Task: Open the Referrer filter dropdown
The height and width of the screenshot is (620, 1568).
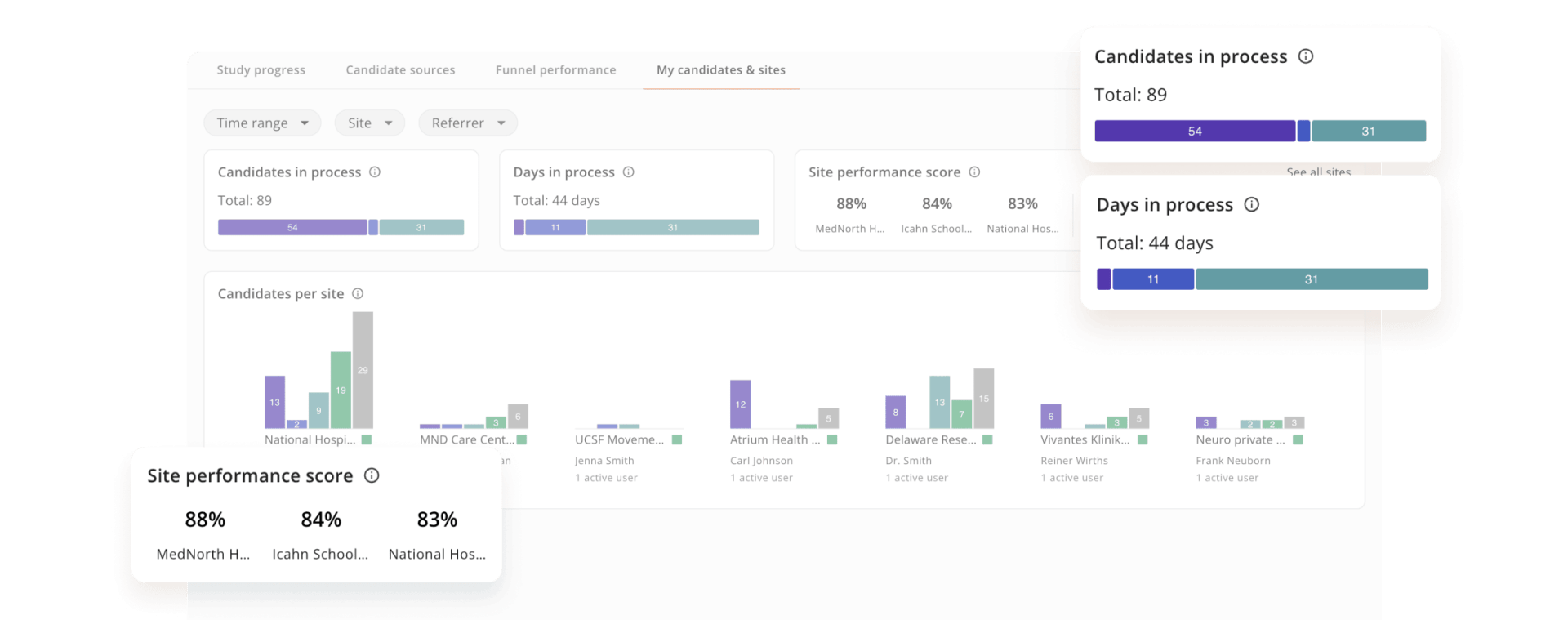Action: tap(468, 123)
